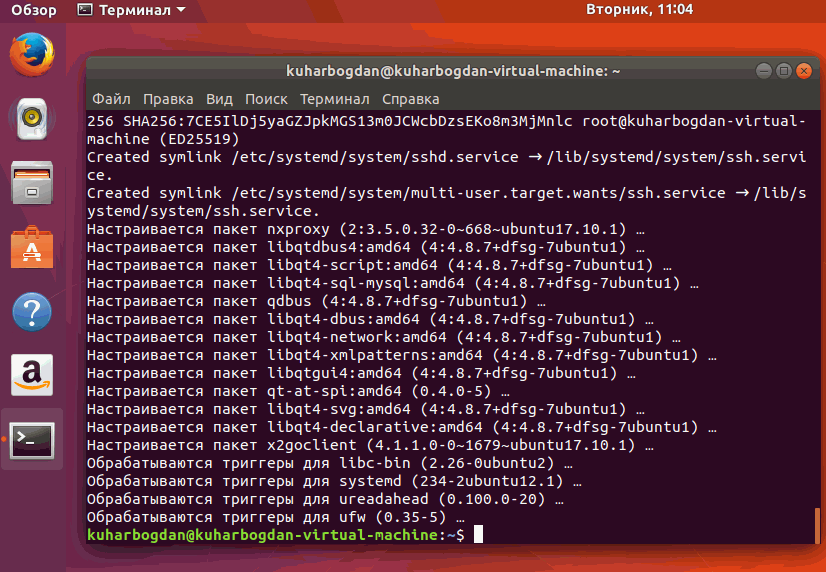Expand the Терминал app menu dropdown

point(131,10)
